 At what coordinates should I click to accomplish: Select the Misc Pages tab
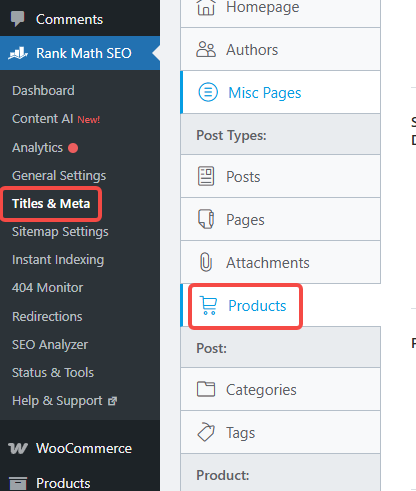point(280,92)
